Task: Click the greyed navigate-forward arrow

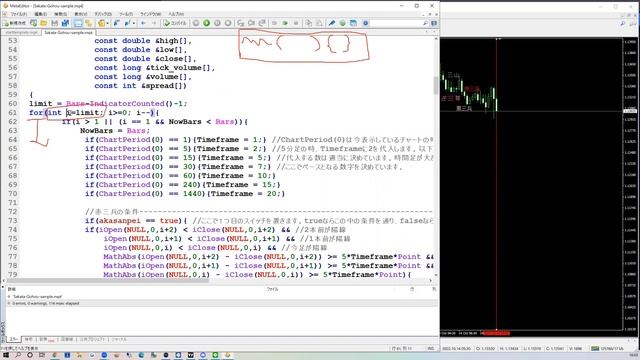Action: click(x=154, y=23)
